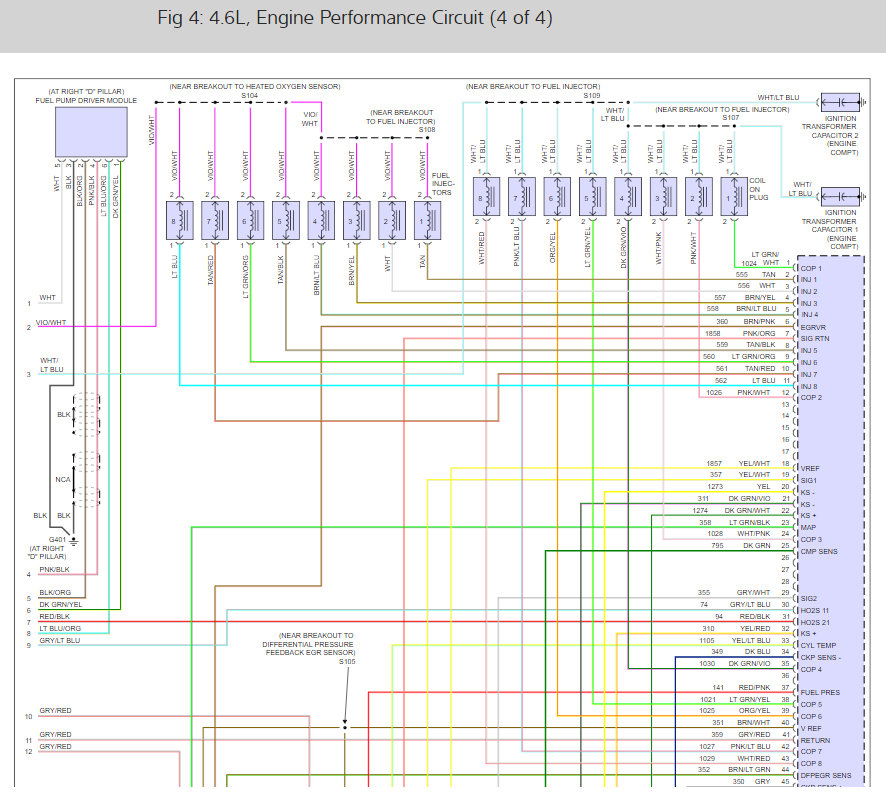Click fuel injector 2 coil symbol
The image size is (886, 800).
click(x=392, y=221)
